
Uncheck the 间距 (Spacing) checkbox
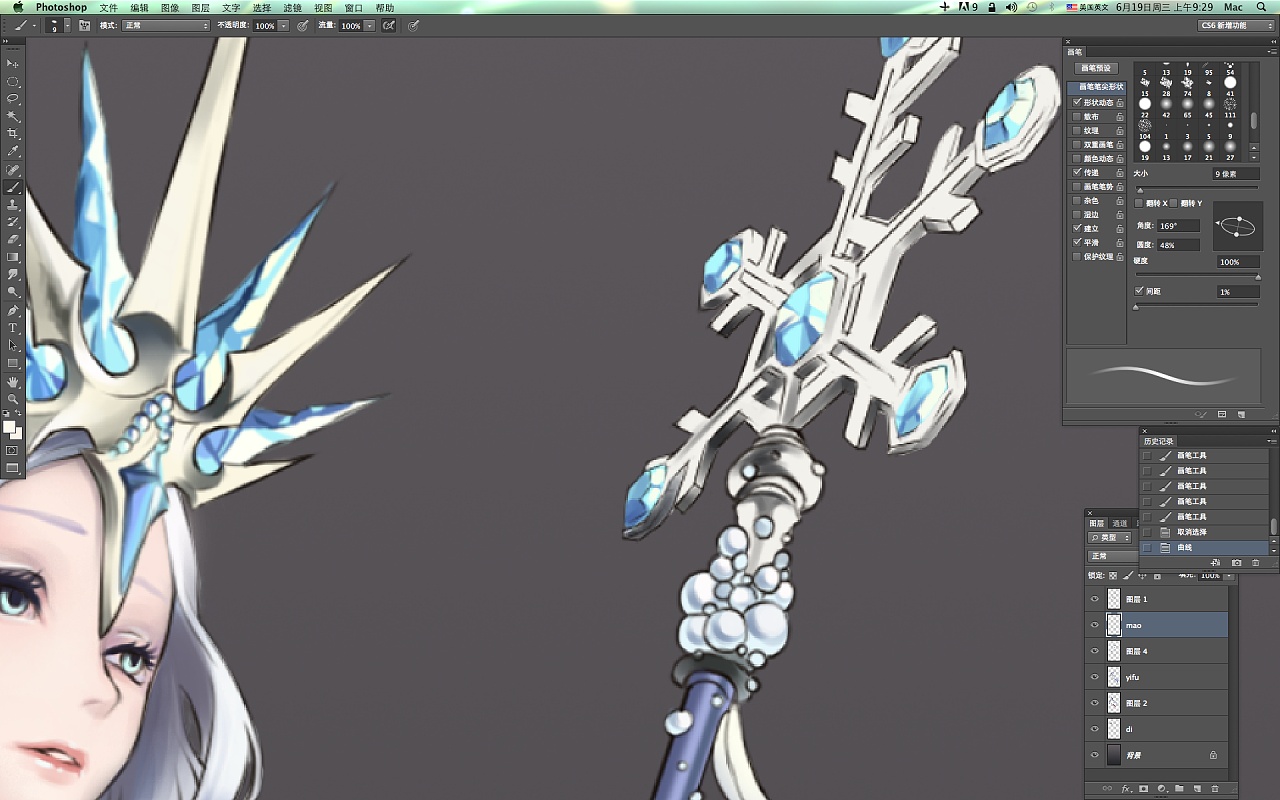click(1140, 291)
